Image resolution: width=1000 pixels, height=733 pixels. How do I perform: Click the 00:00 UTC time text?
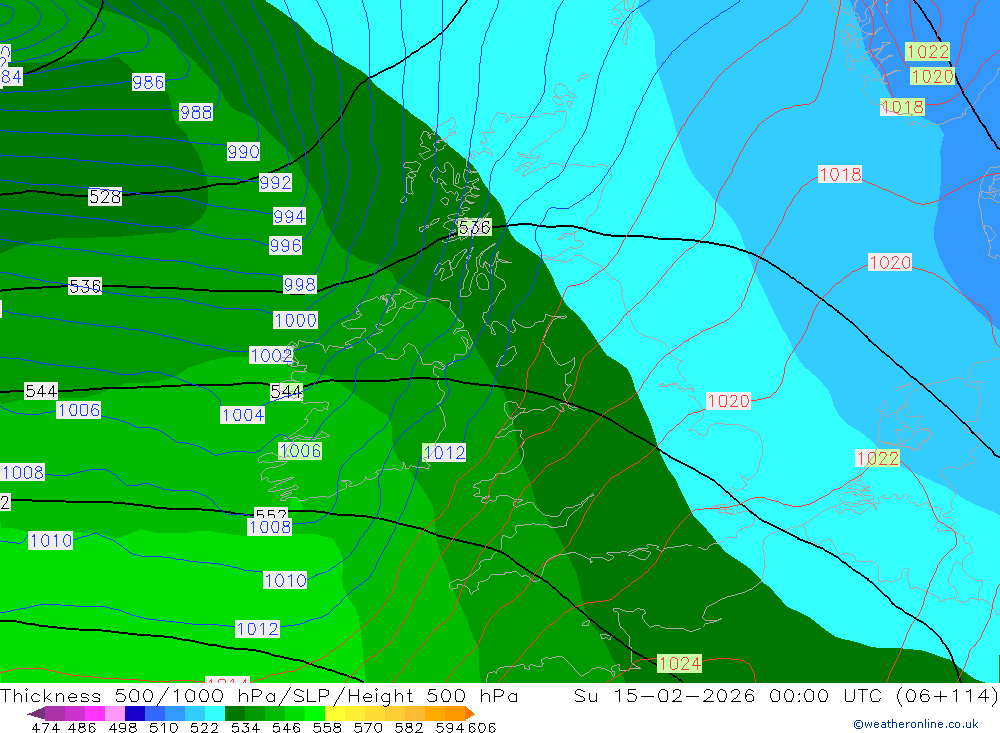pyautogui.click(x=825, y=695)
